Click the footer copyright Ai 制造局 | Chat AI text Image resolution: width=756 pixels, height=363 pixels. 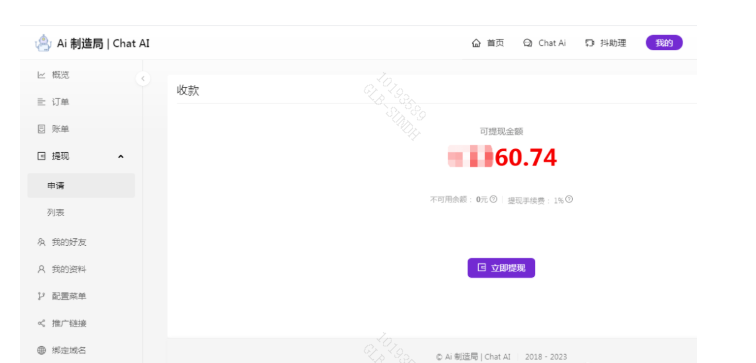point(473,357)
